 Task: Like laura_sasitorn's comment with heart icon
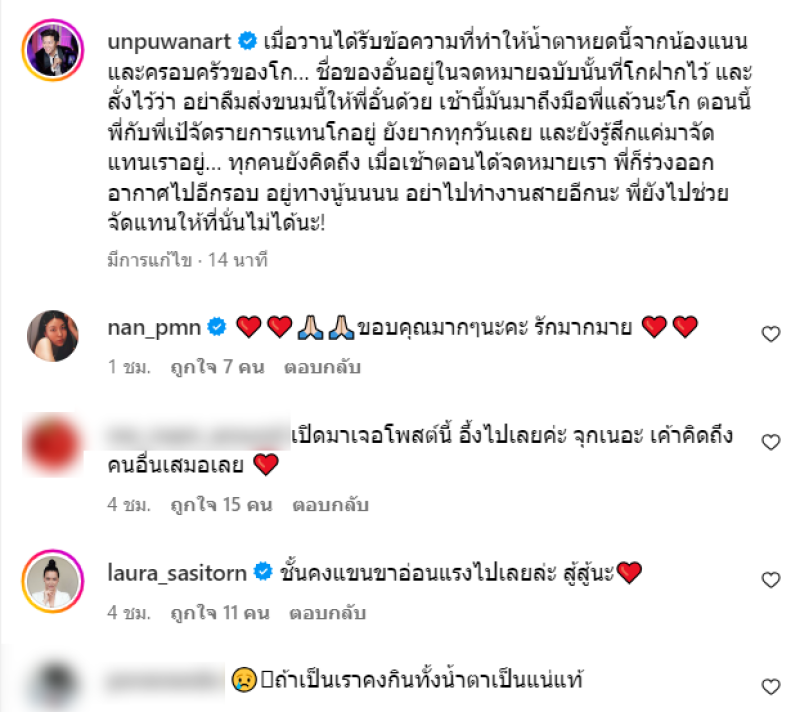(x=770, y=580)
